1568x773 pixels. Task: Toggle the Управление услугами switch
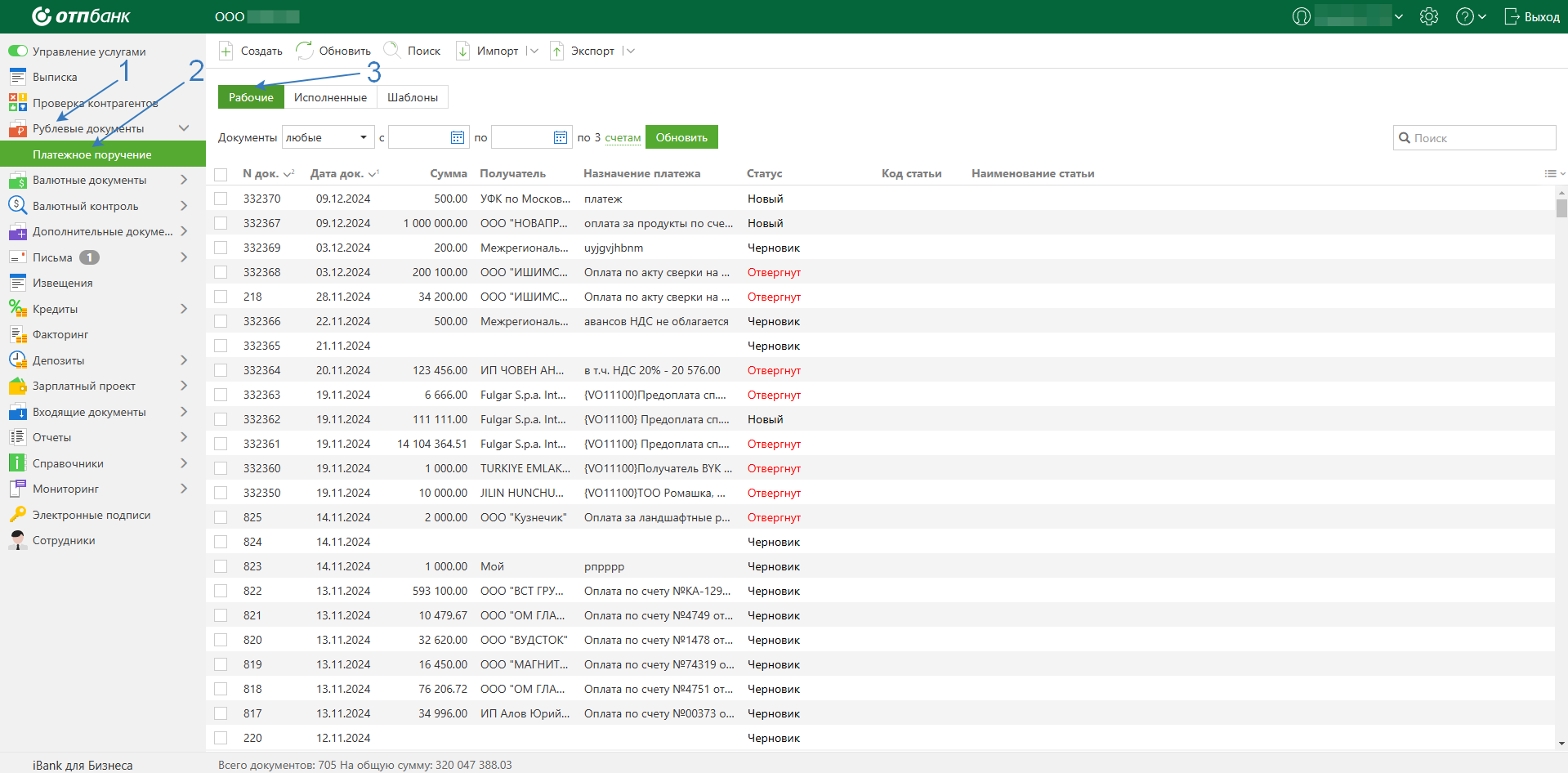pyautogui.click(x=18, y=51)
